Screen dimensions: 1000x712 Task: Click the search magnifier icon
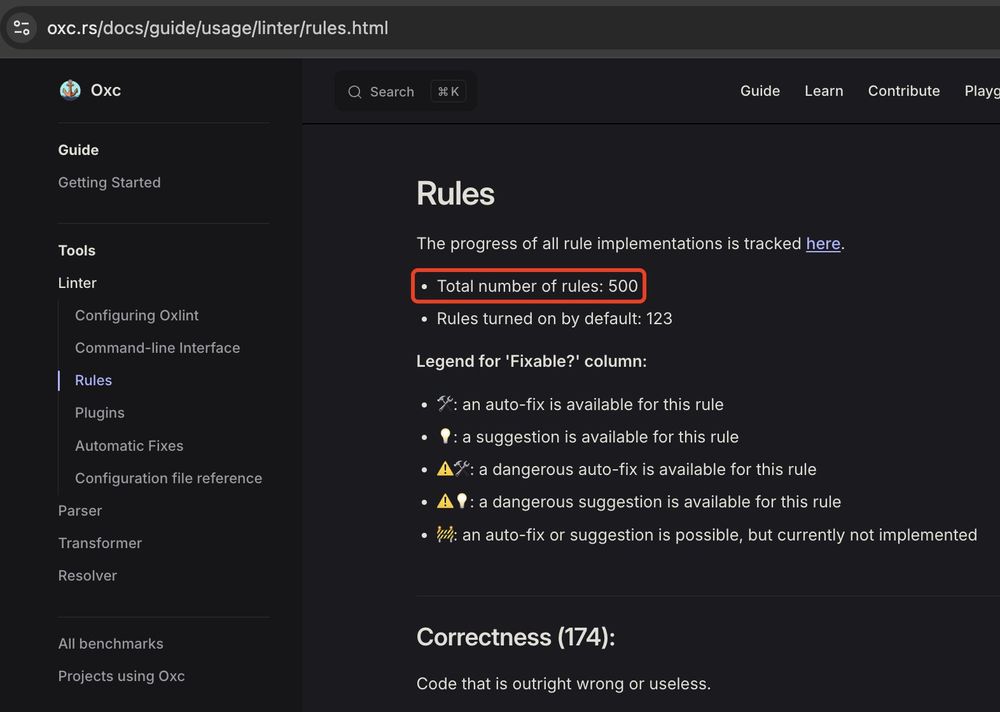click(355, 92)
